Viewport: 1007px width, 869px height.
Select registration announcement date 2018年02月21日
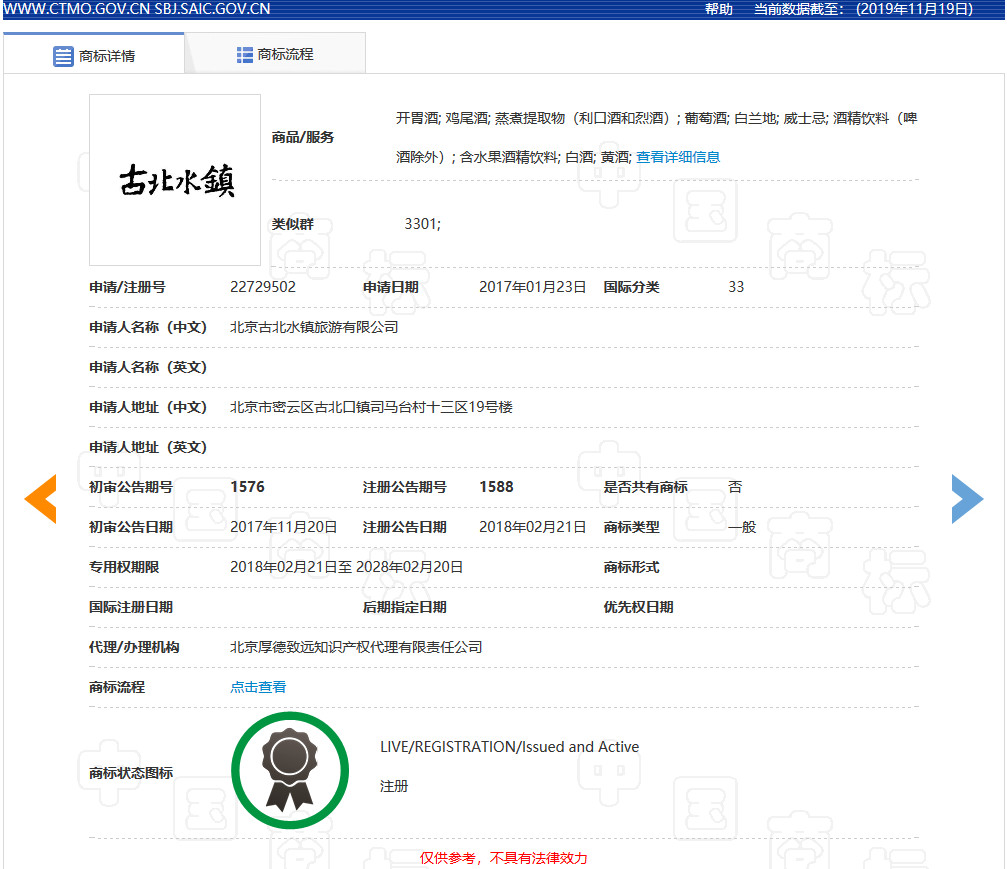[x=532, y=527]
